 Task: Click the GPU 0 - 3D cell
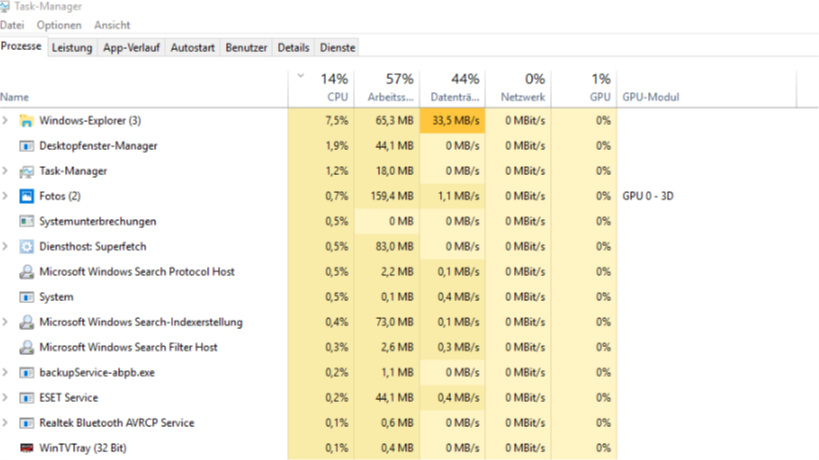point(648,196)
